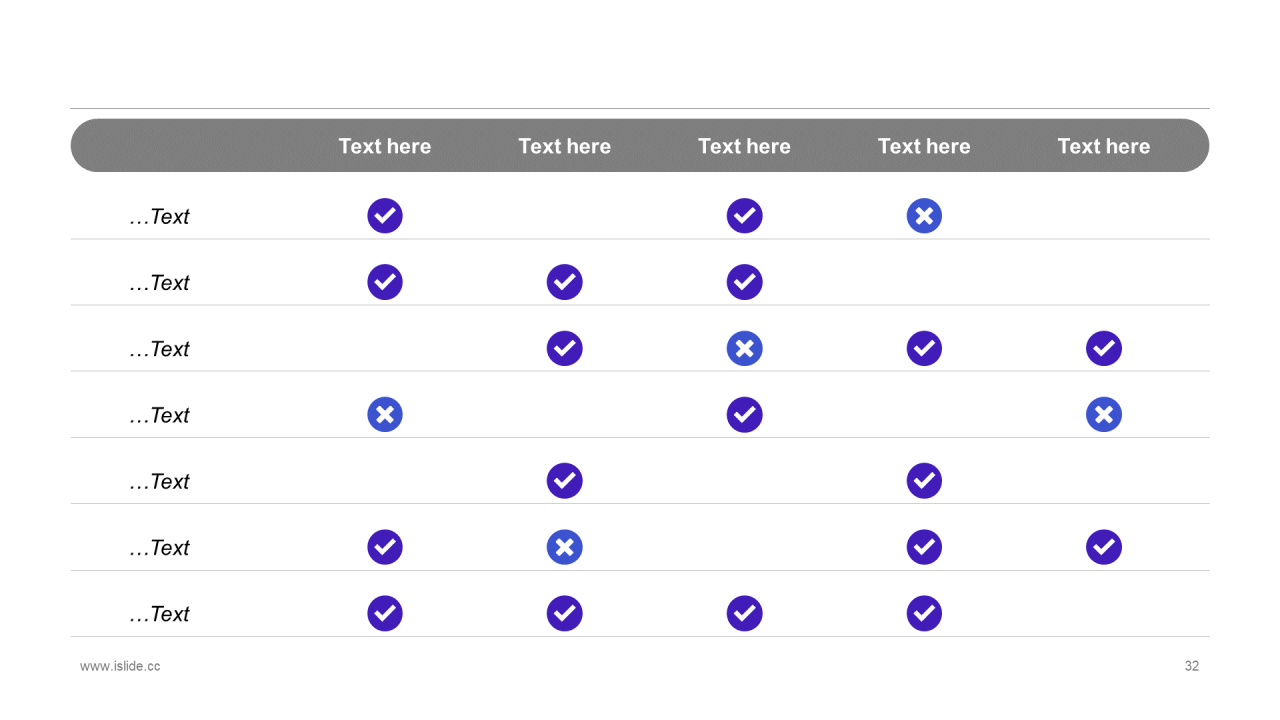Image resolution: width=1280 pixels, height=720 pixels.
Task: Click the only checkmark icon in the fourth row
Action: [744, 414]
